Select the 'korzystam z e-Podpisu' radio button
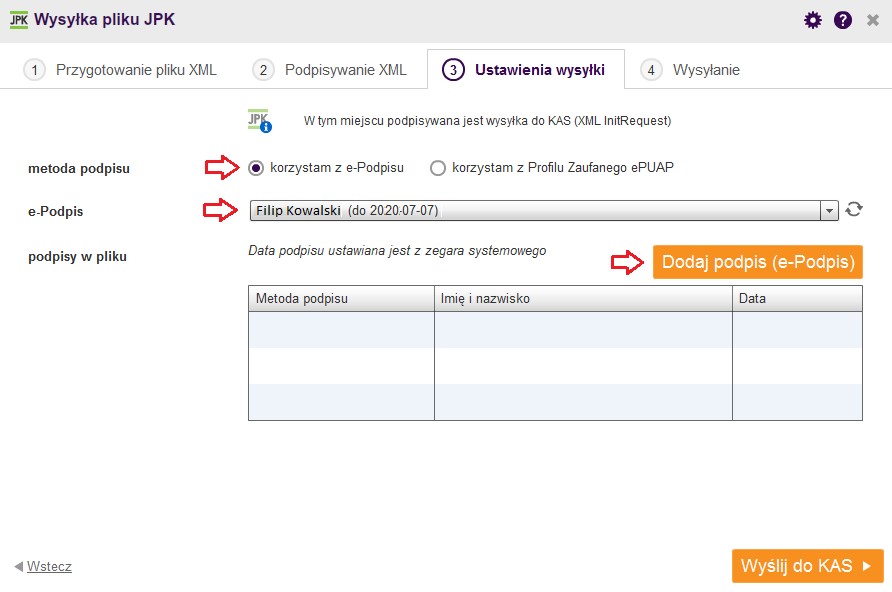The width and height of the screenshot is (892, 592). point(256,168)
